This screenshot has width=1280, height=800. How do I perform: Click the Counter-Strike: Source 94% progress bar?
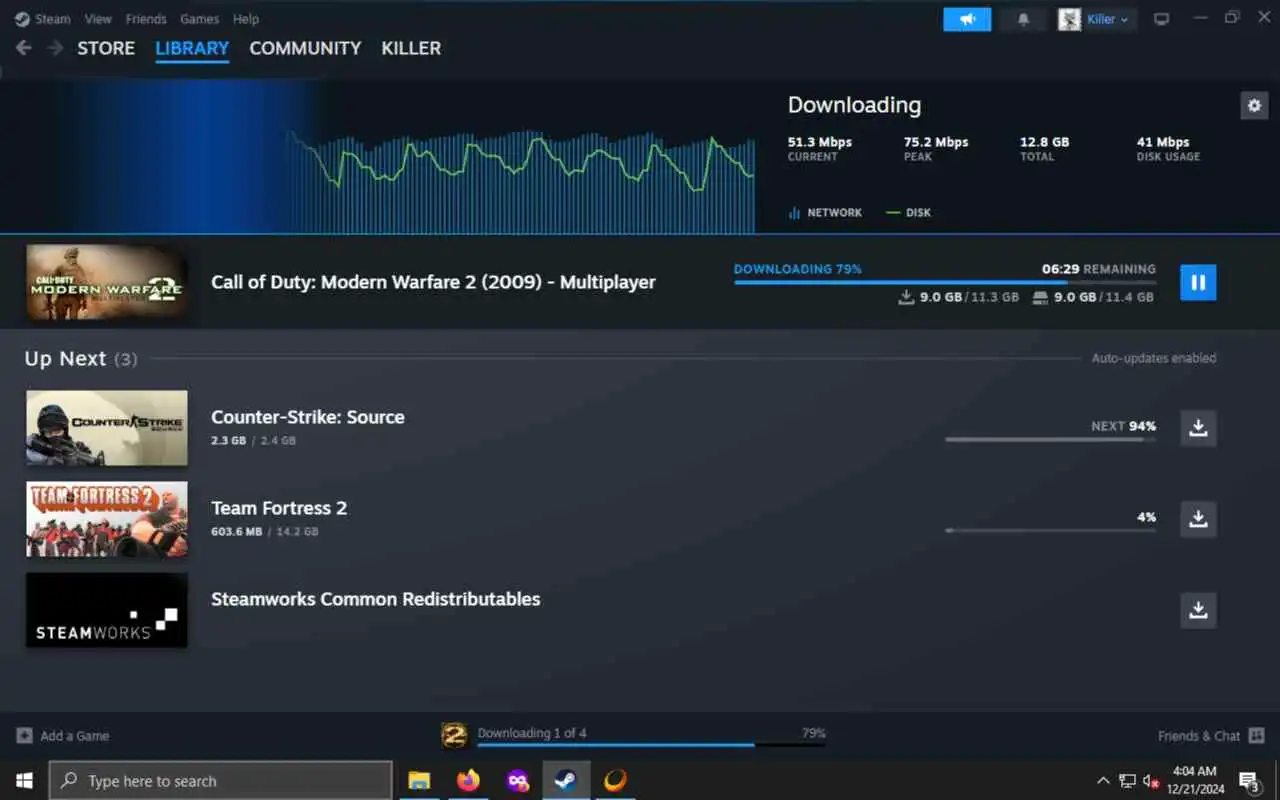click(x=1050, y=439)
